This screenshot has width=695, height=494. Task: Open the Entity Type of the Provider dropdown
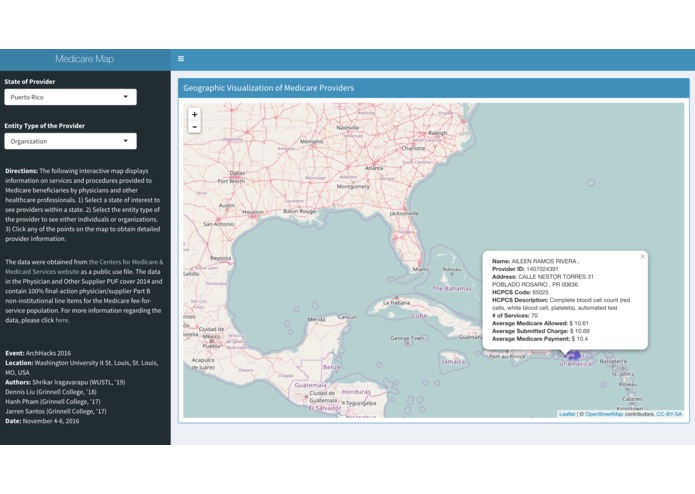click(x=70, y=141)
